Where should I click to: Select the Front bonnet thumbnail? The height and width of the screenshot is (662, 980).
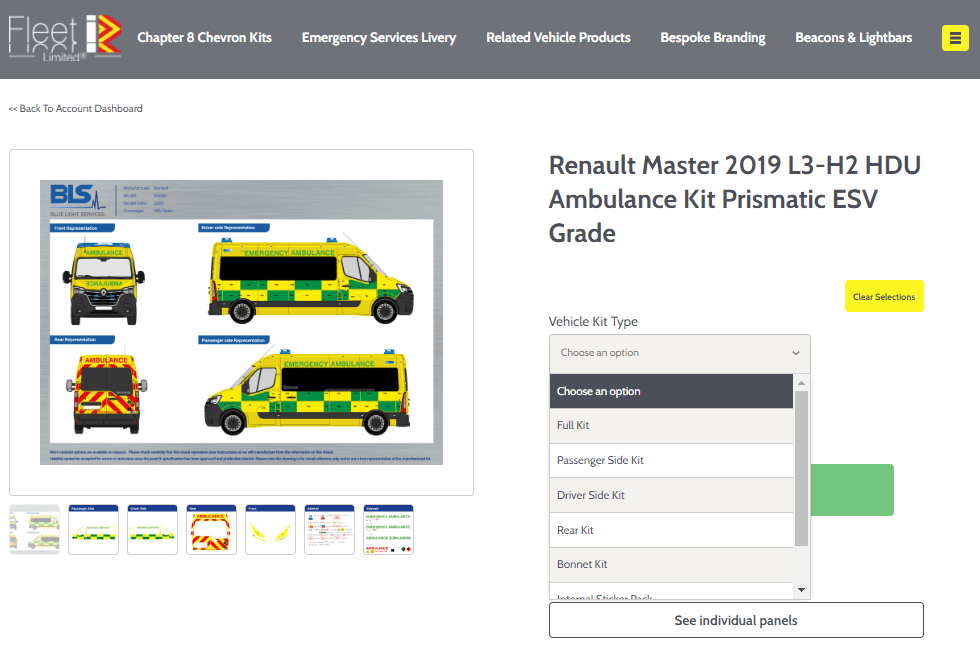[x=271, y=529]
